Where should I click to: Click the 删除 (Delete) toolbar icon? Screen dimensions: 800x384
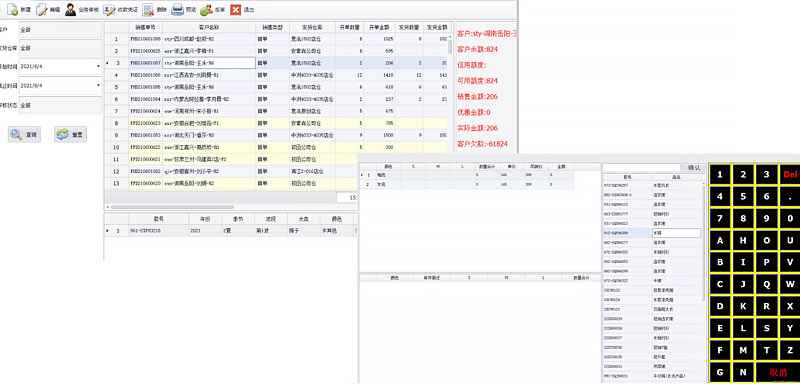tap(148, 9)
